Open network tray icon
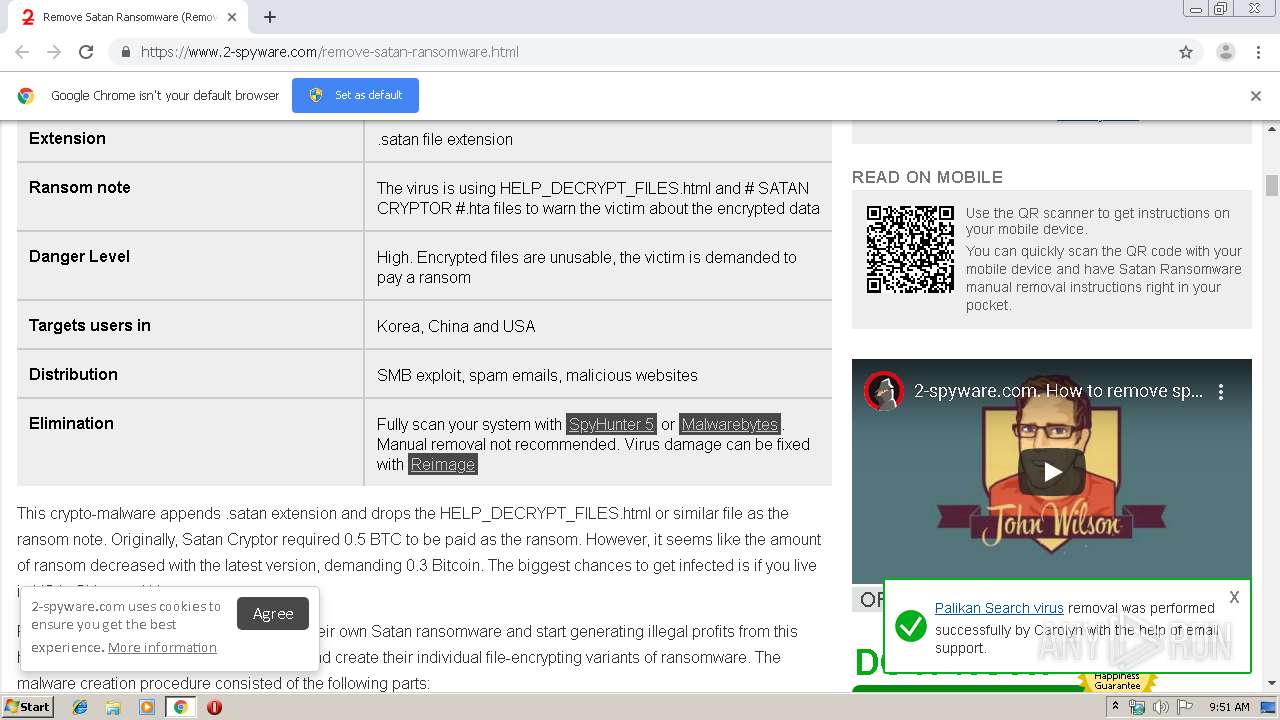The image size is (1280, 720). pos(1137,707)
